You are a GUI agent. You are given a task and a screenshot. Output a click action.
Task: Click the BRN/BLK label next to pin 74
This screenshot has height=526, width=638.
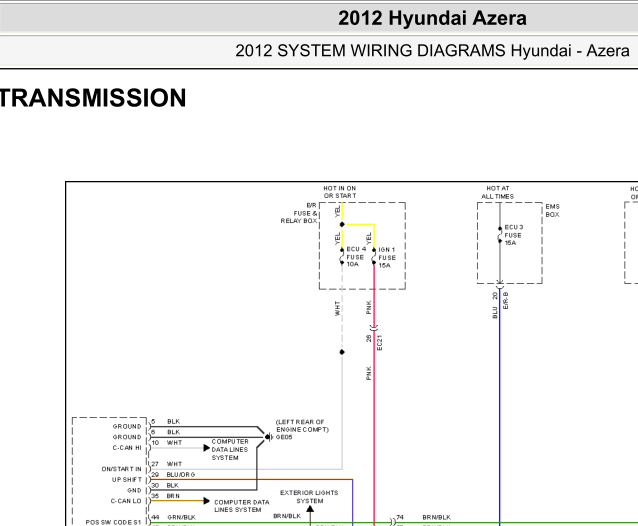(437, 517)
